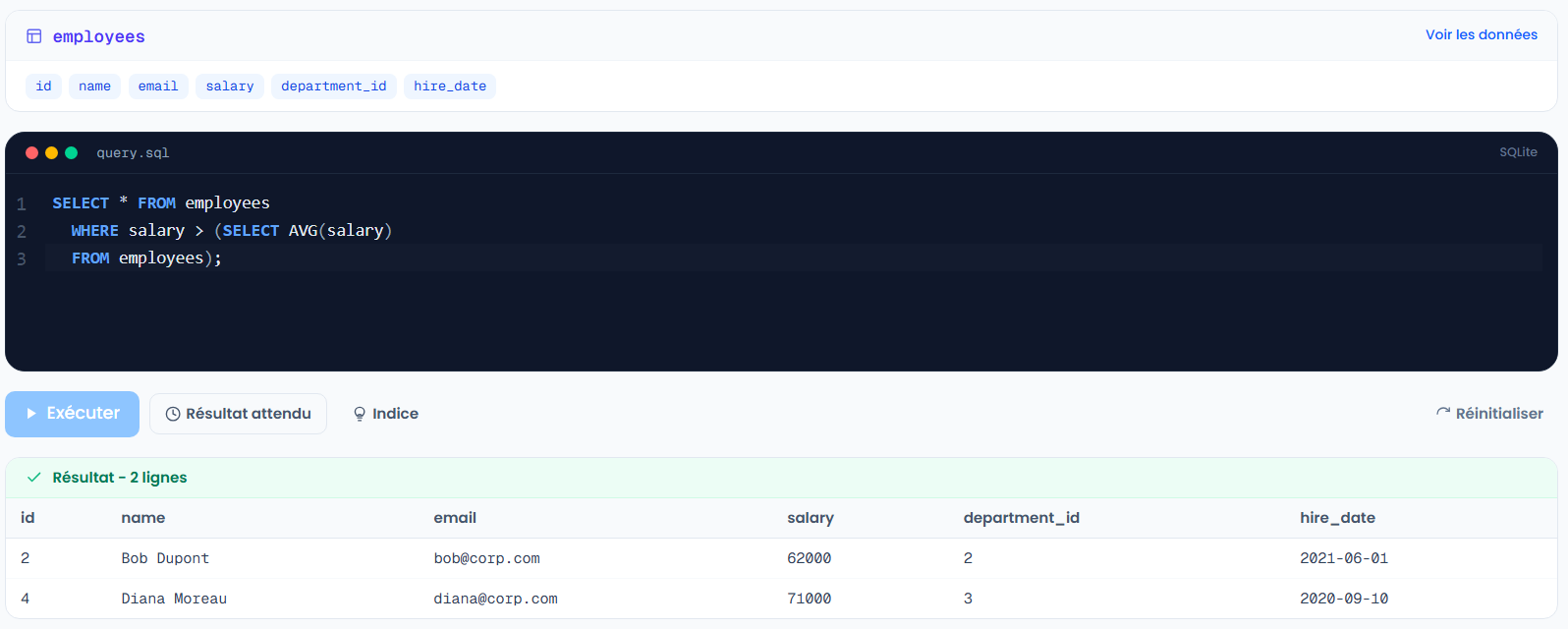Click the hire_date column header in results

1337,518
